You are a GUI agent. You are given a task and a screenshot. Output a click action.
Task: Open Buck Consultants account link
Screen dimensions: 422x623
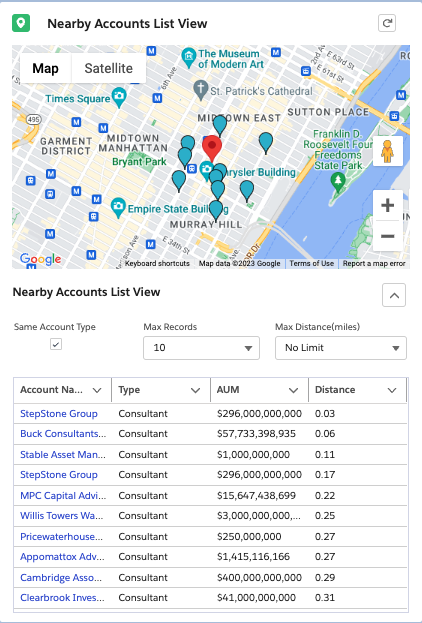coord(63,433)
